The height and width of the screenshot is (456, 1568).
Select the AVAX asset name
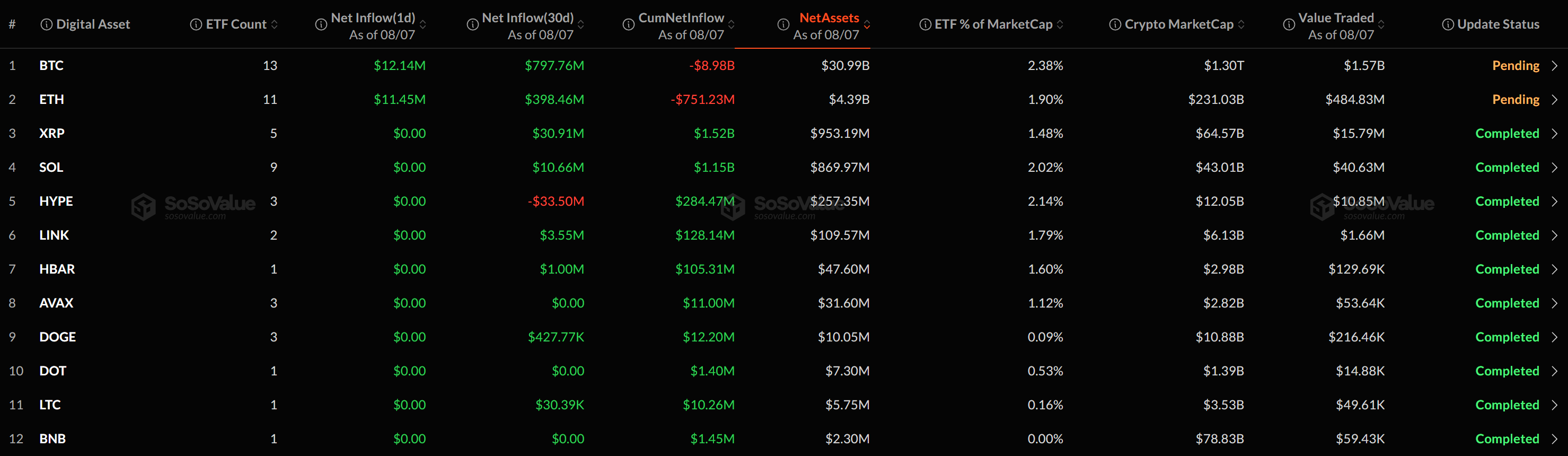click(56, 303)
